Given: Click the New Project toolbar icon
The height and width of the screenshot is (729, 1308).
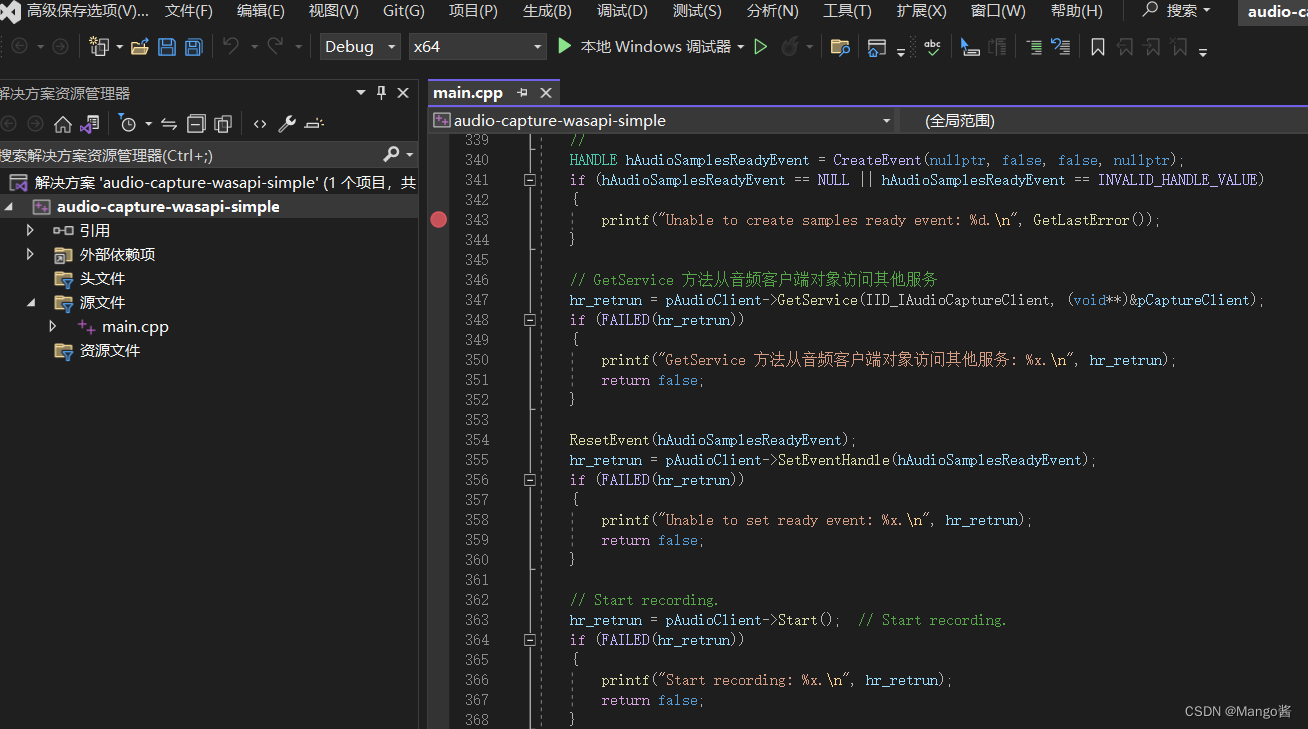Looking at the screenshot, I should pyautogui.click(x=99, y=47).
